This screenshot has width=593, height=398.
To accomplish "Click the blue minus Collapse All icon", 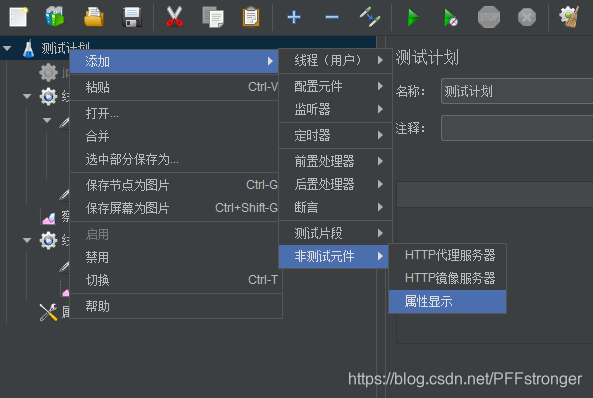I will (x=332, y=17).
